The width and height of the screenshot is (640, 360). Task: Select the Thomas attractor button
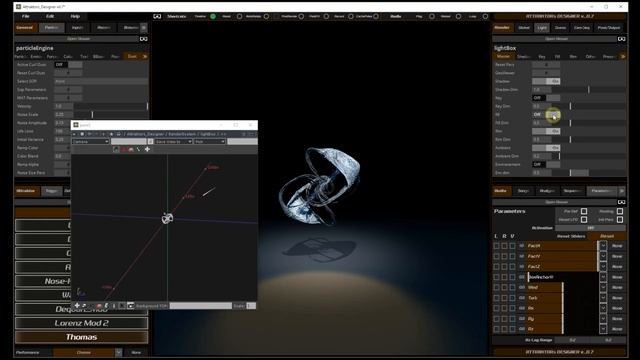[82, 337]
